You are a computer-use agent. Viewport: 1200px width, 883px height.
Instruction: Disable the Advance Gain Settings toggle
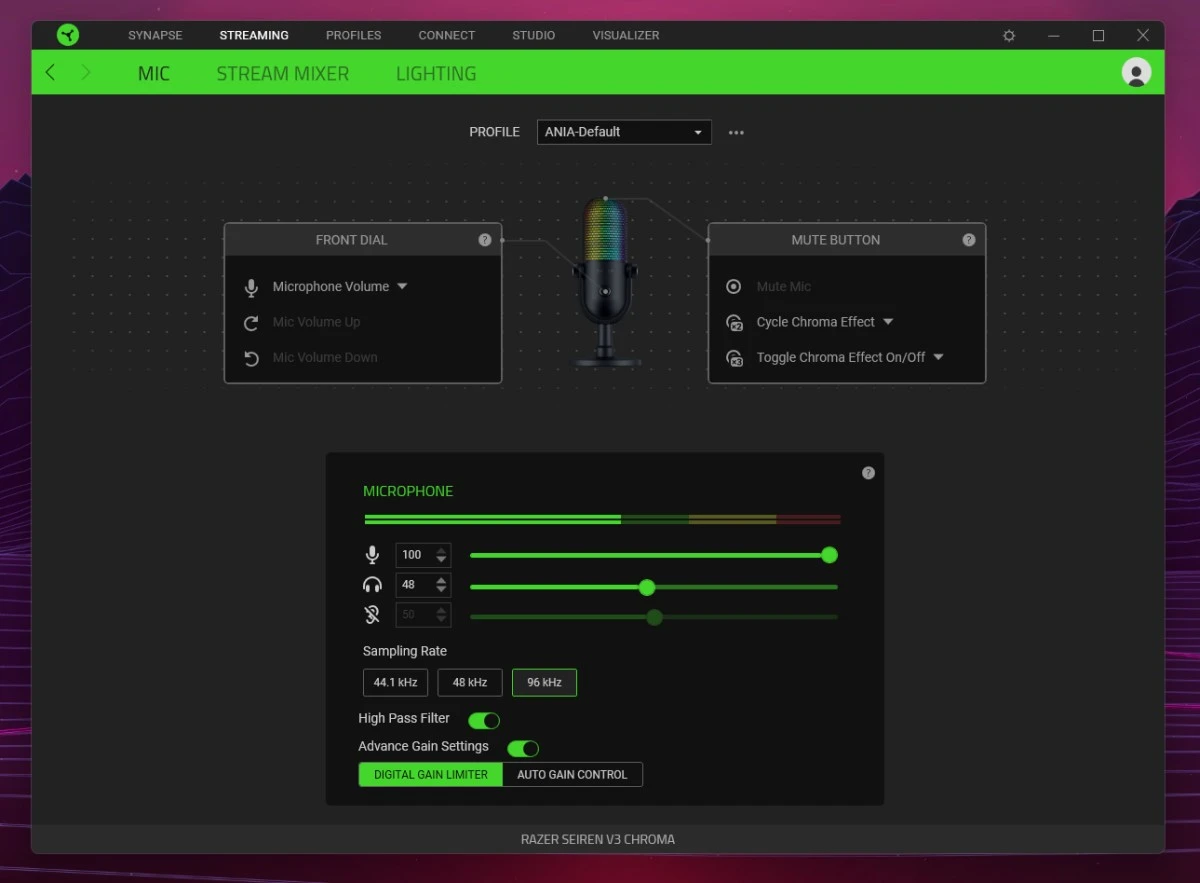523,748
